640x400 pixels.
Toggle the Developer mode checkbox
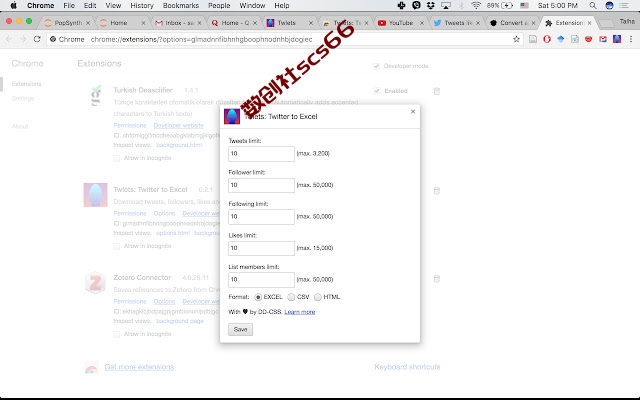376,66
